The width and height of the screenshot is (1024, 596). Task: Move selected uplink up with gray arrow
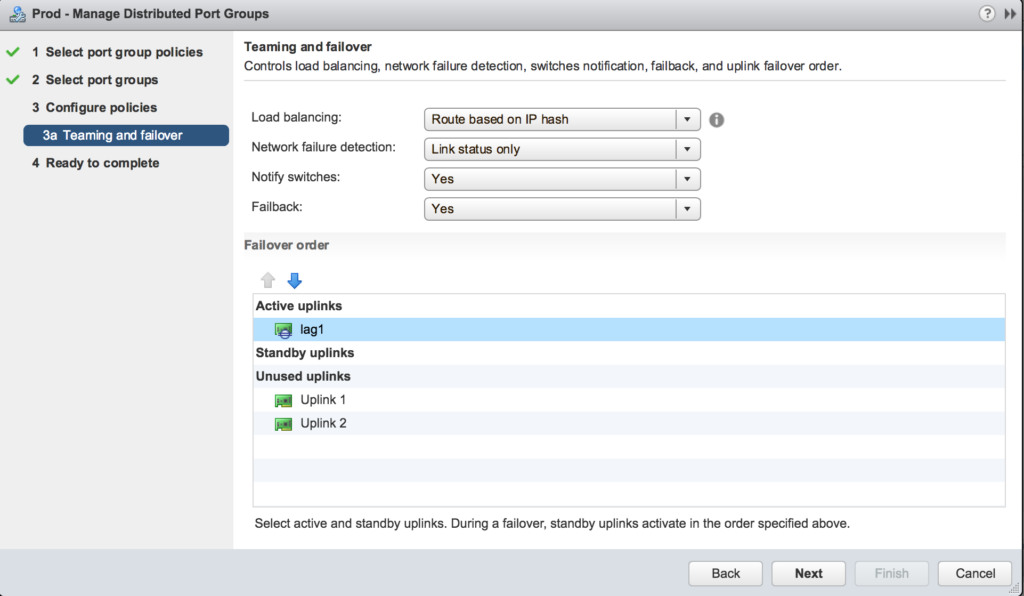[268, 281]
